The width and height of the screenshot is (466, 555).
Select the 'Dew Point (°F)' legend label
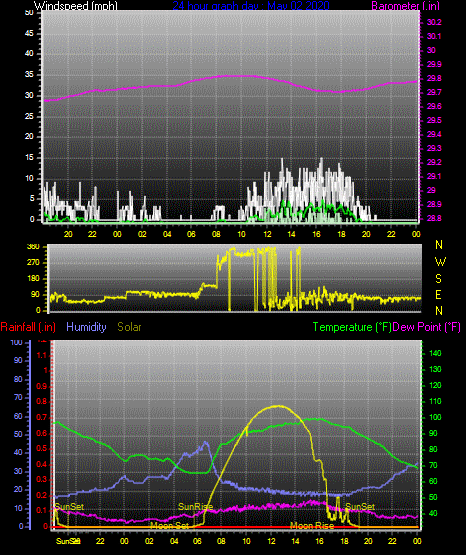426,327
